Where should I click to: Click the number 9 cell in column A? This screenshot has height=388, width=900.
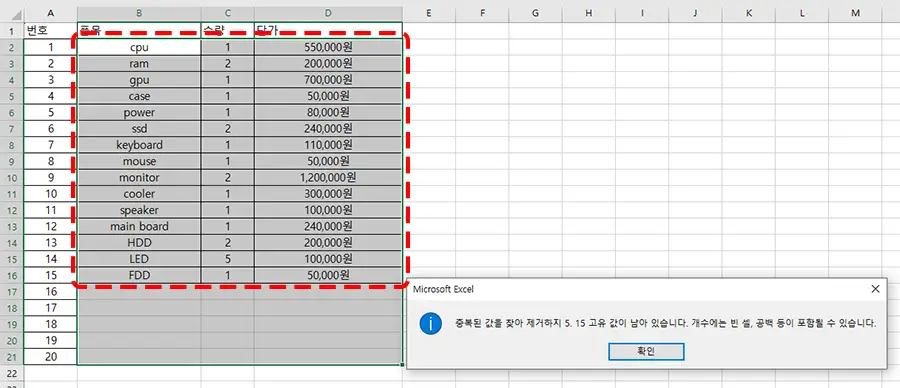51,177
